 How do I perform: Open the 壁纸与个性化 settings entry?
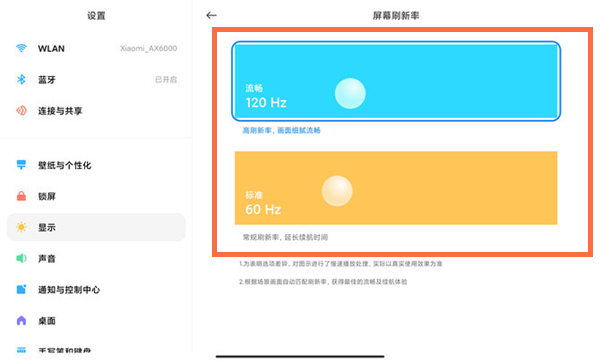(96, 165)
